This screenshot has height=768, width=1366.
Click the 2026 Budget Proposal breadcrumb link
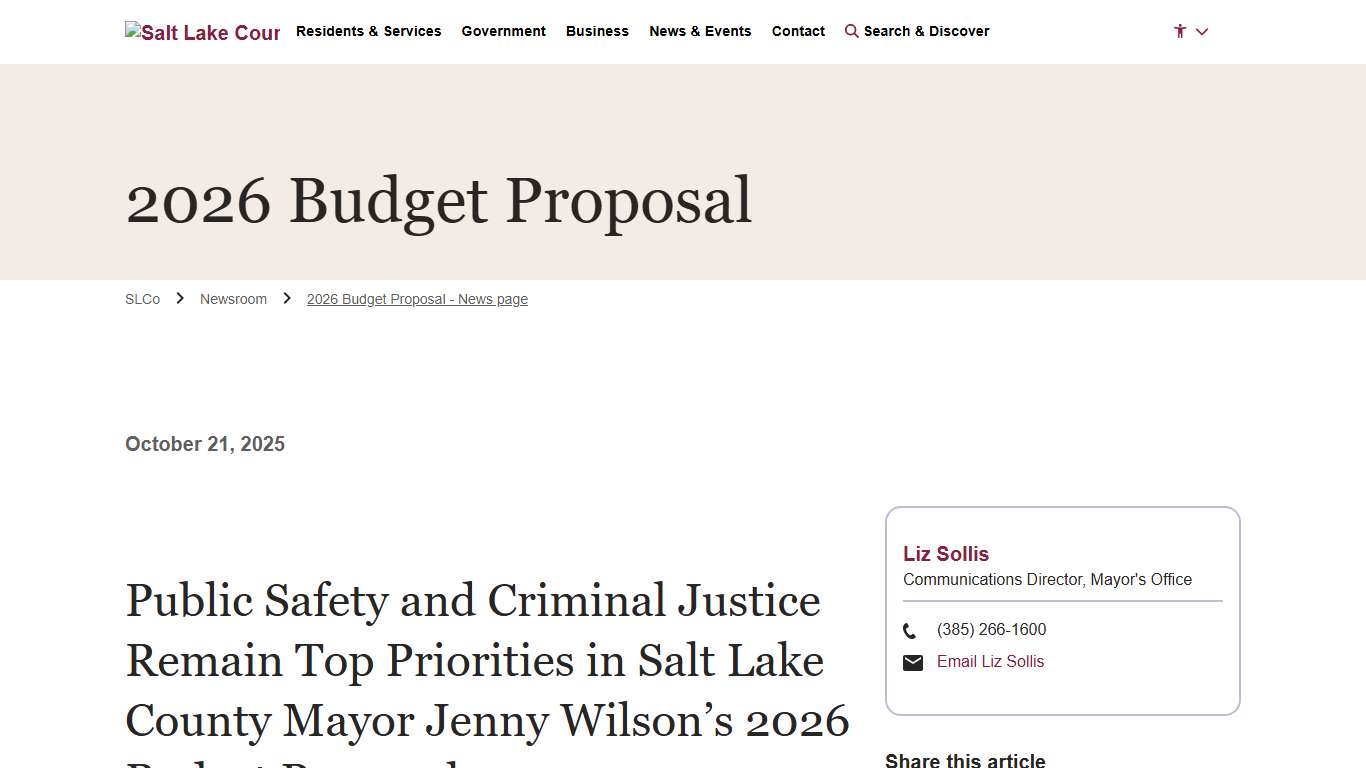(x=417, y=298)
